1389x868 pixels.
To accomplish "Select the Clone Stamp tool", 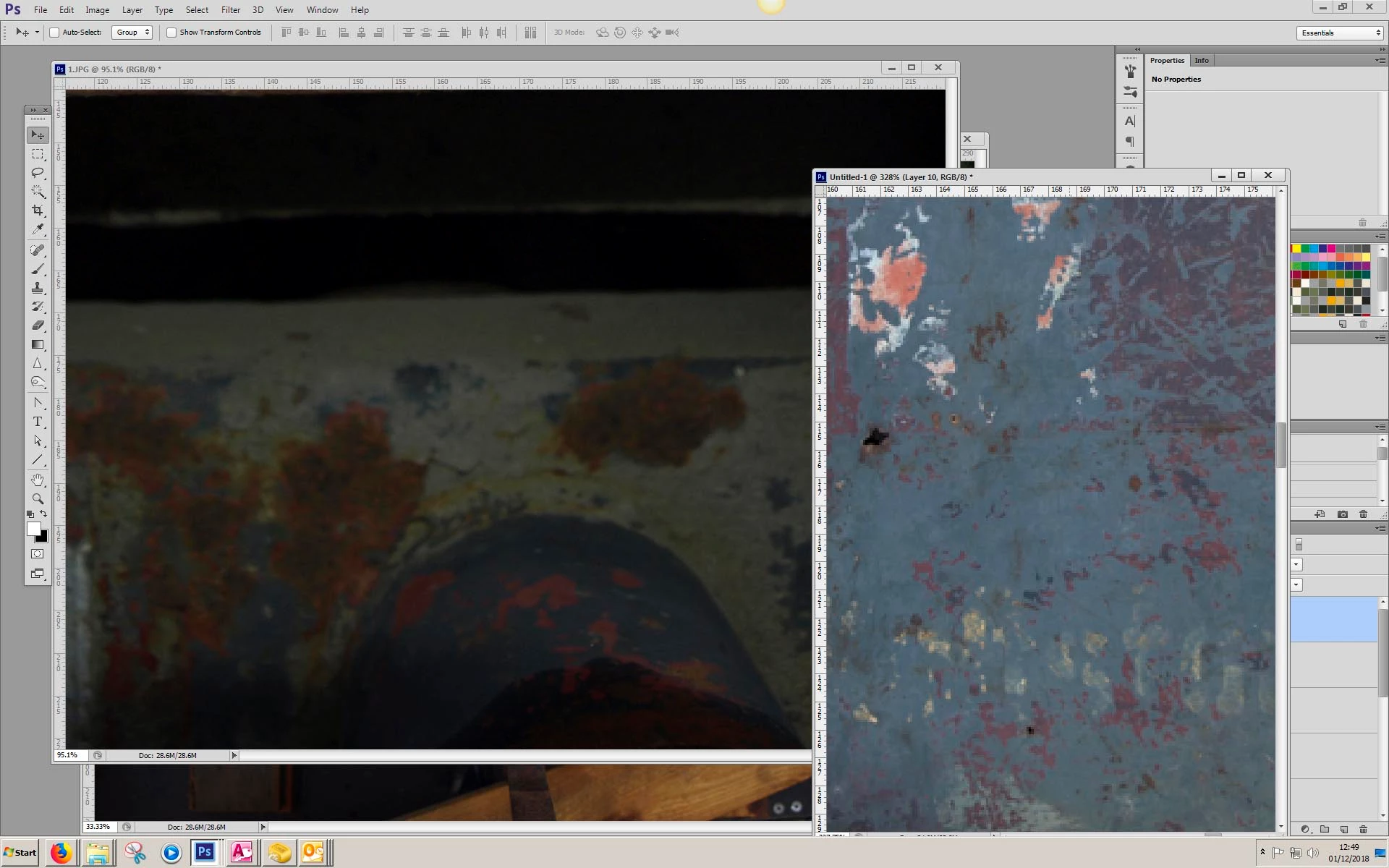I will click(38, 288).
